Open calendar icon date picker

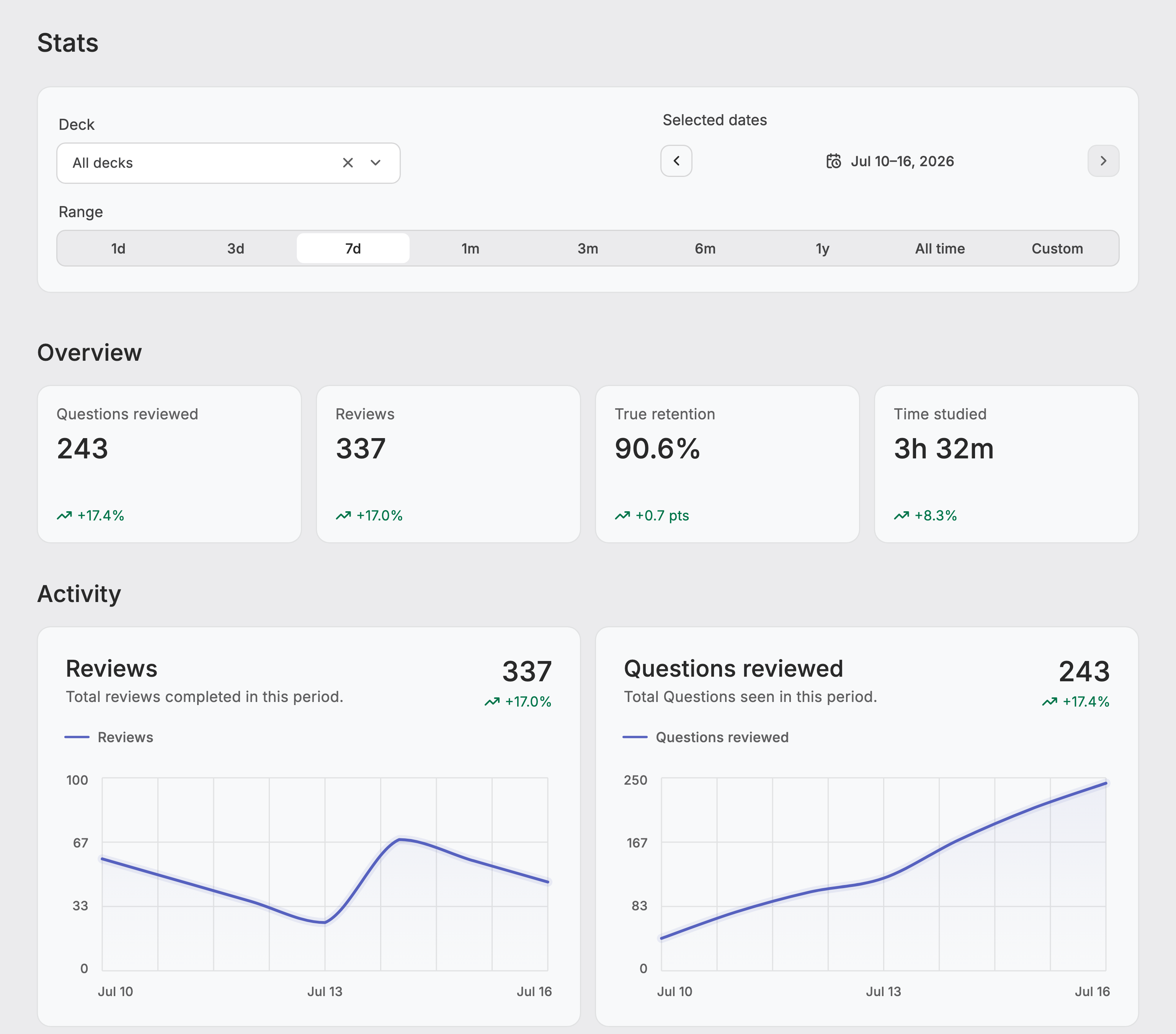coord(834,161)
